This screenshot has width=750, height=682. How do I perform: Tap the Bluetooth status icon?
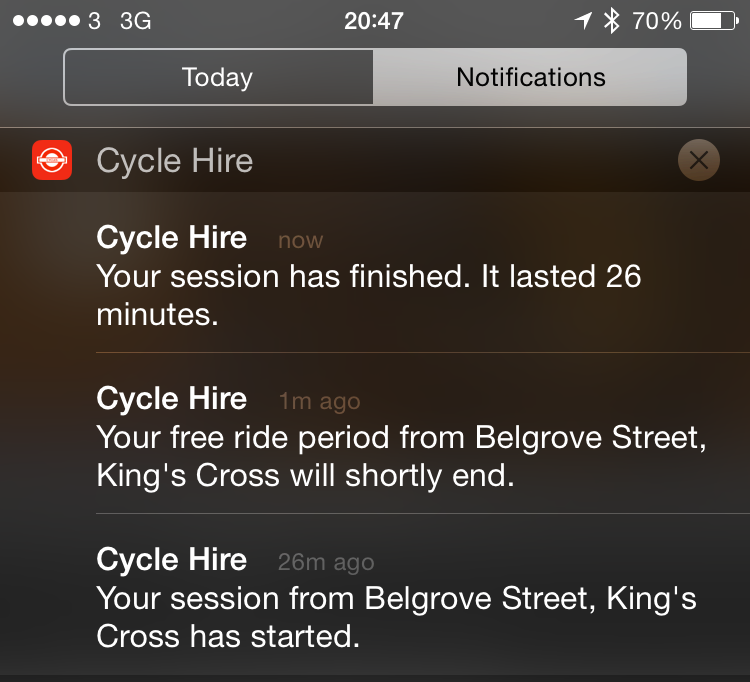pos(612,21)
